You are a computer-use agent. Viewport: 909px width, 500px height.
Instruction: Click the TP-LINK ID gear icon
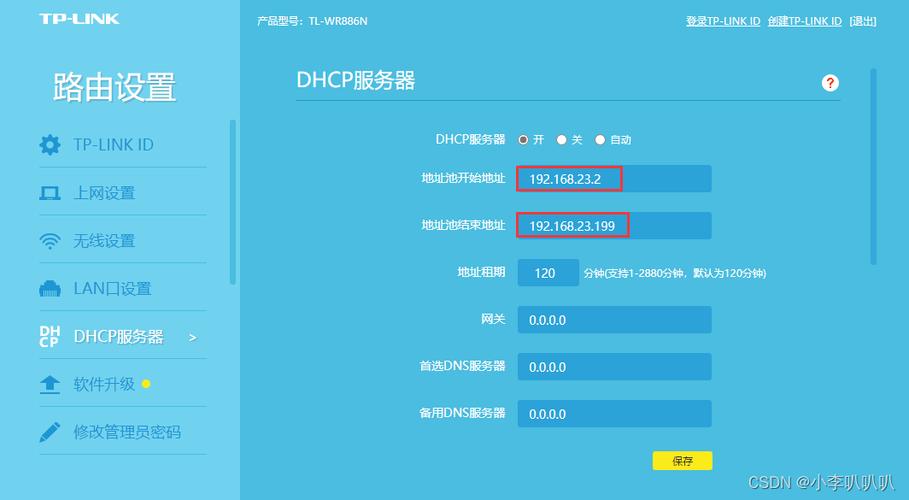click(x=50, y=144)
